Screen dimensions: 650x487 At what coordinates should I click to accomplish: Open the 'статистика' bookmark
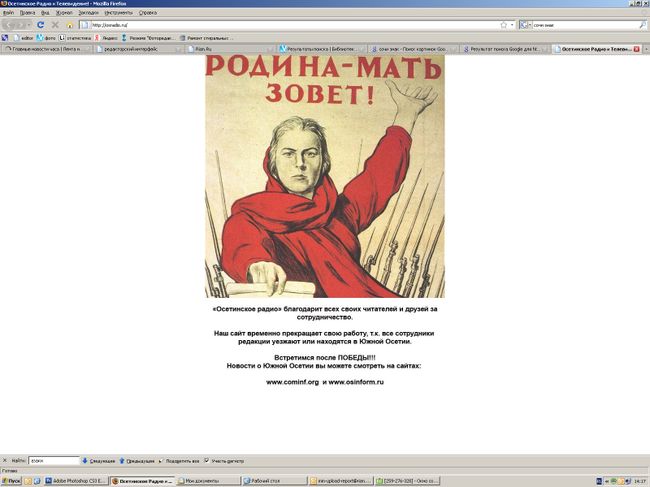click(75, 38)
